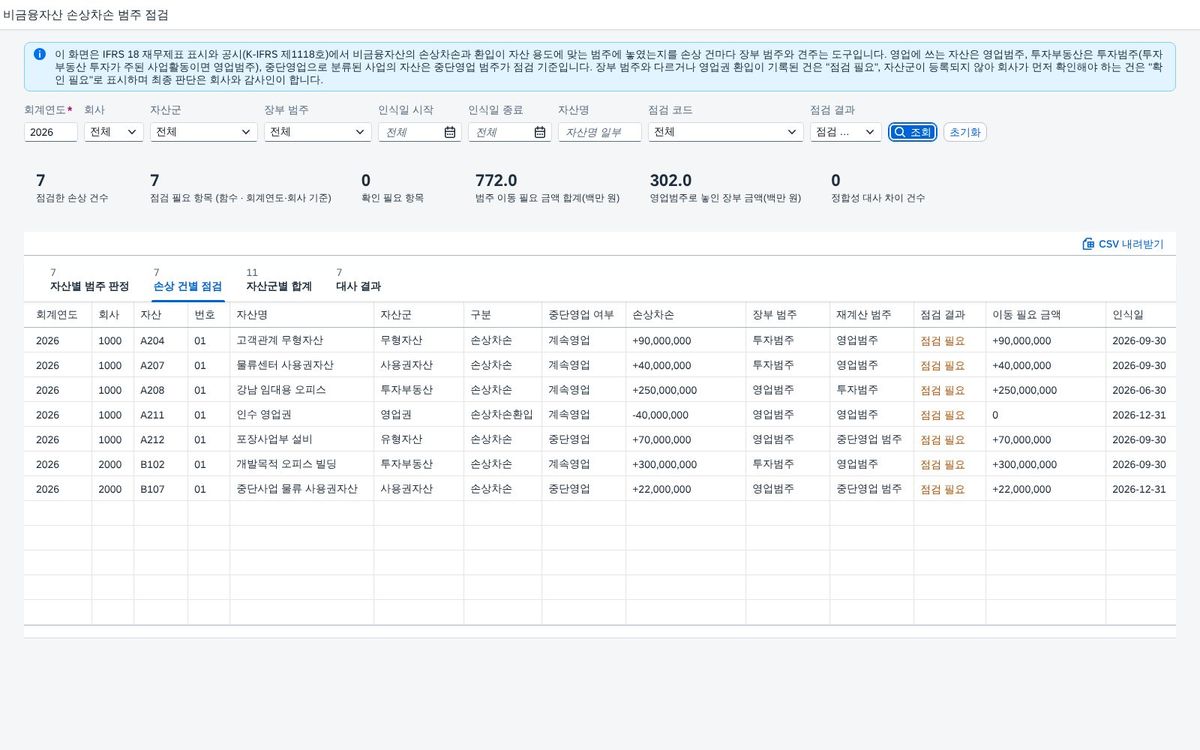Image resolution: width=1200 pixels, height=750 pixels.
Task: Click the 2026-06-30 recognition date
Action: [x=1140, y=390]
